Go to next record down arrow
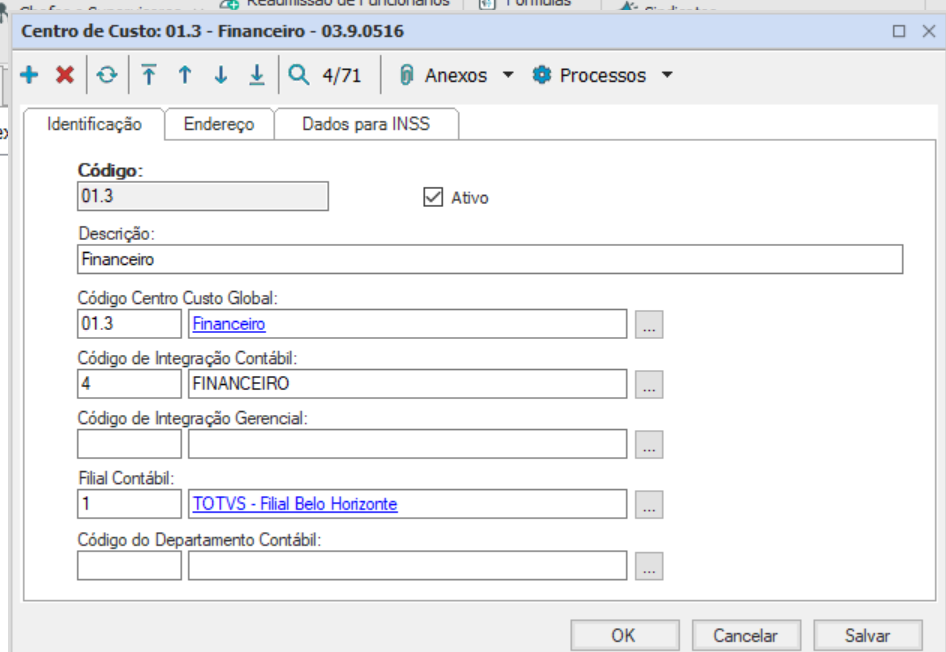 click(221, 75)
